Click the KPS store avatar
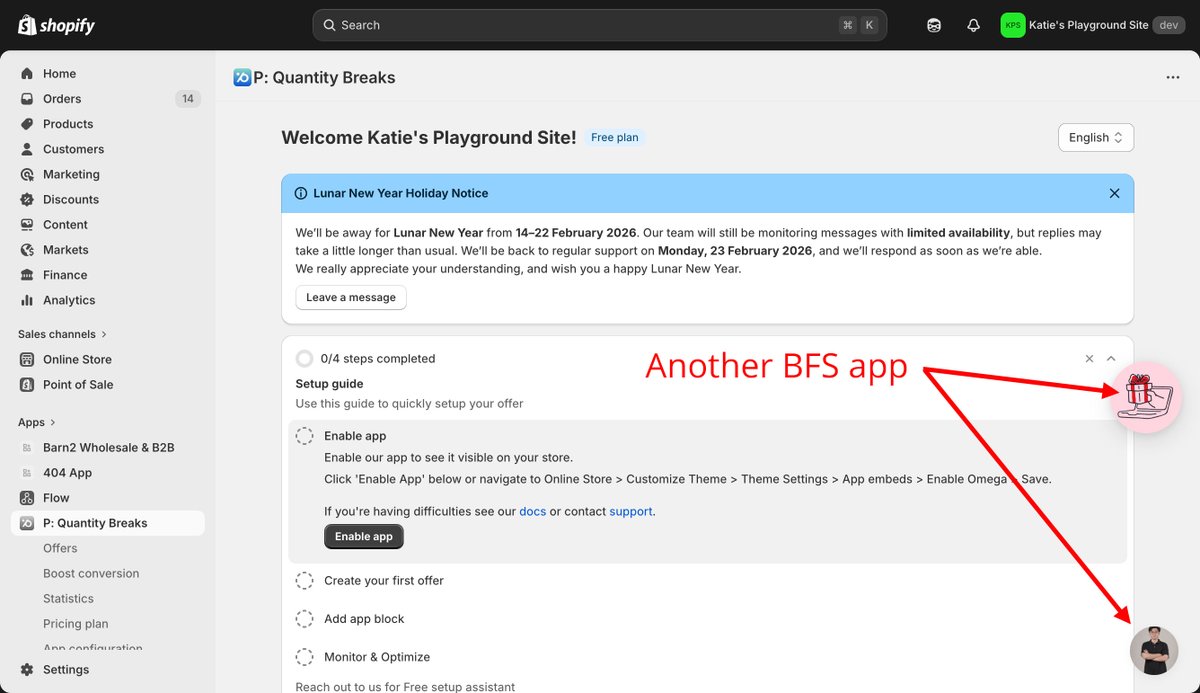This screenshot has width=1200, height=693. 1013,25
